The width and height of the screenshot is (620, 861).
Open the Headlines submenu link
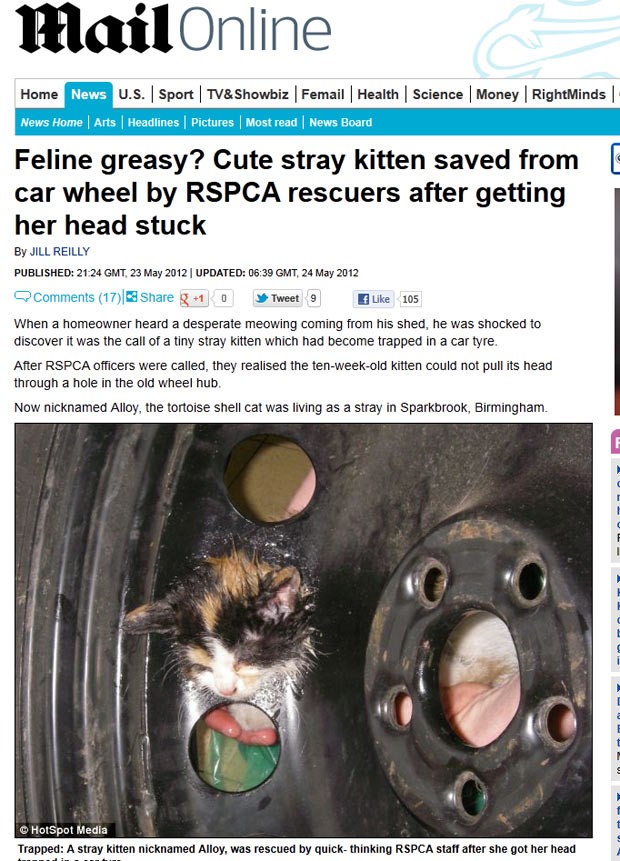[153, 122]
